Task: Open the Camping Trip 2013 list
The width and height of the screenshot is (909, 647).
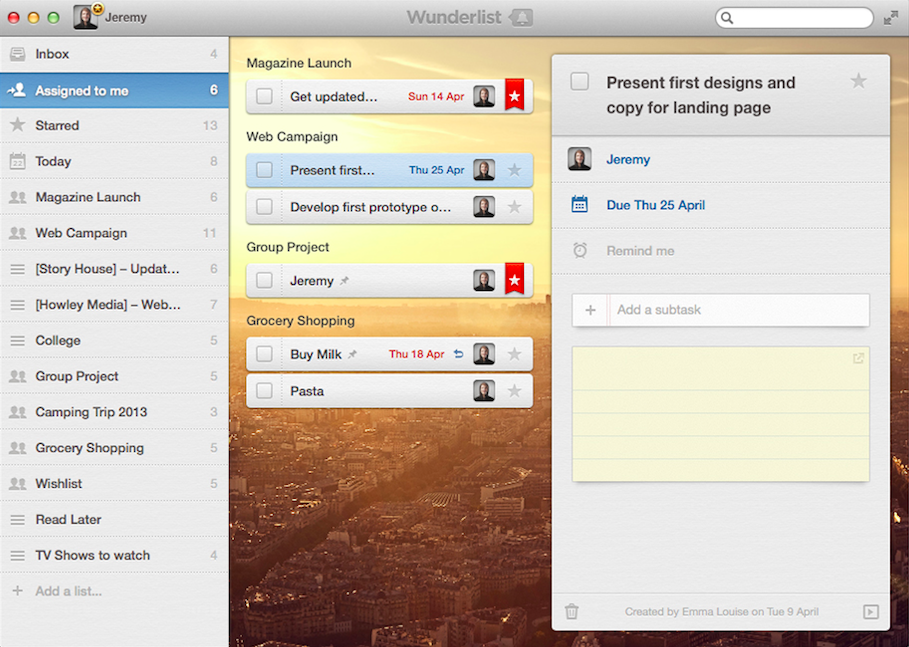Action: pos(114,412)
